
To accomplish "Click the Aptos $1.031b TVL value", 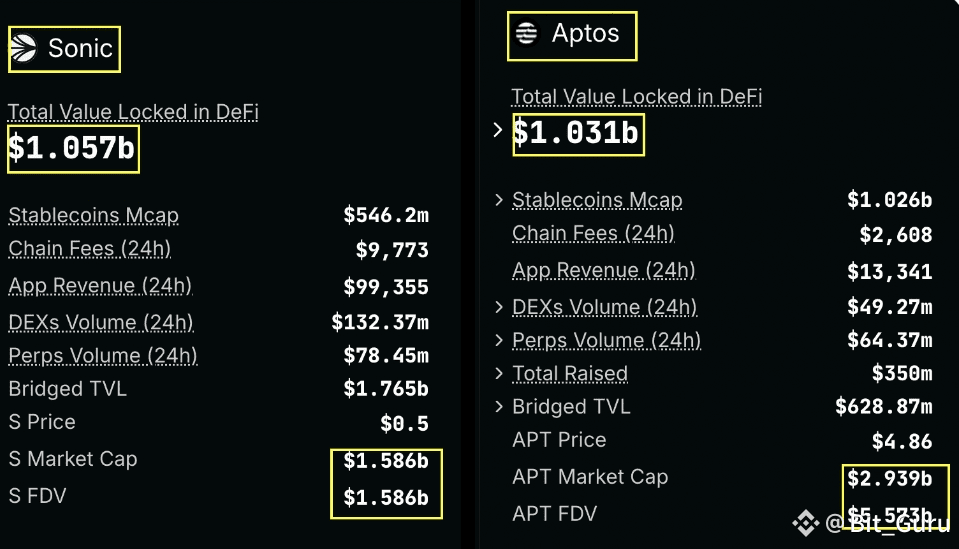I will click(576, 133).
